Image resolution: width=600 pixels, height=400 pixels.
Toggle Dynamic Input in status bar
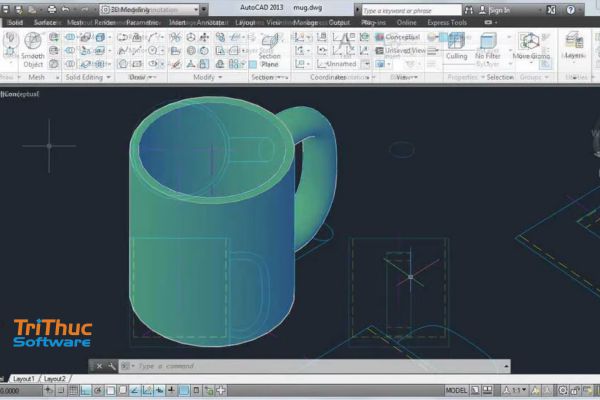(160, 390)
